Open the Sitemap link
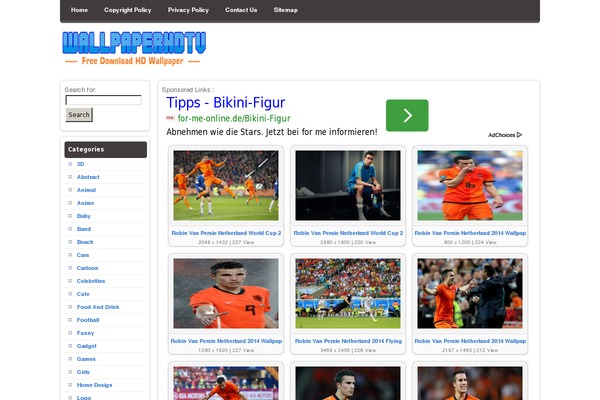 tap(285, 10)
